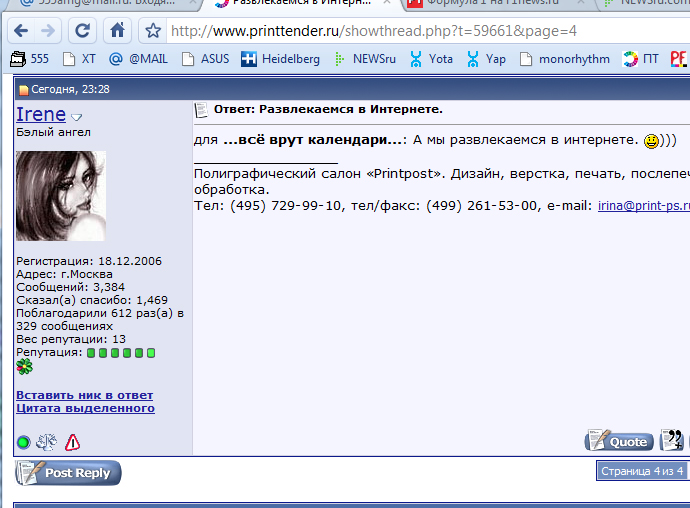Click the browser Back arrow button
Image resolution: width=690 pixels, height=508 pixels.
21,30
